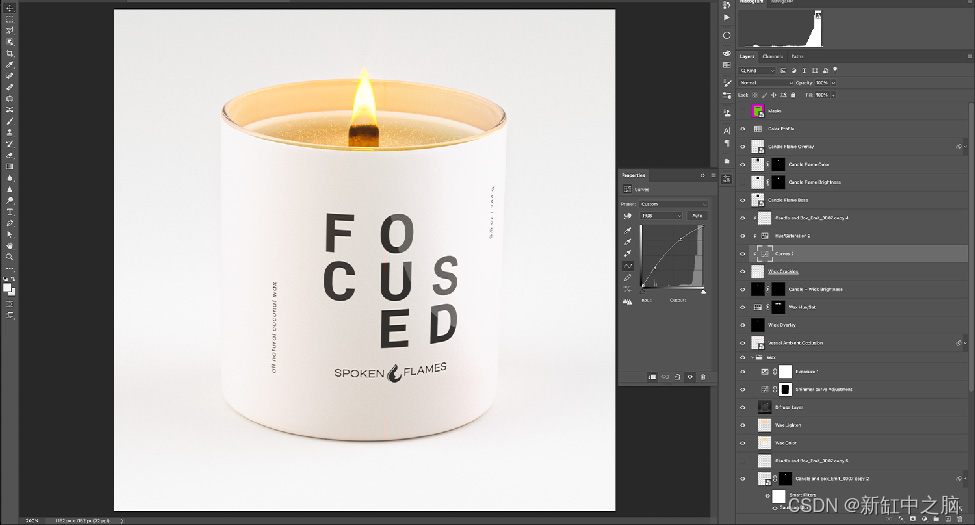Click the Auto button in Curves
This screenshot has height=525, width=975.
(697, 216)
